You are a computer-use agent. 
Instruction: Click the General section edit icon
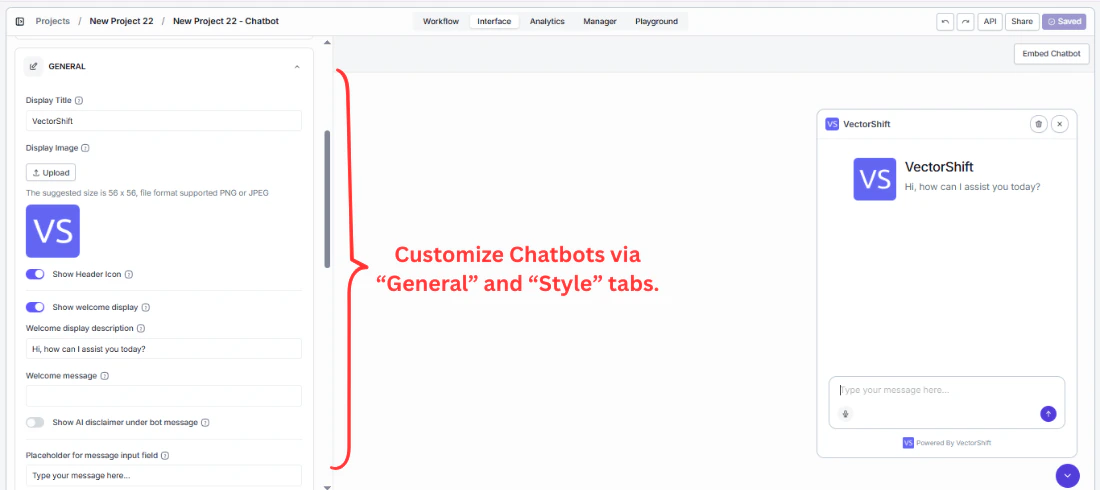pos(33,66)
